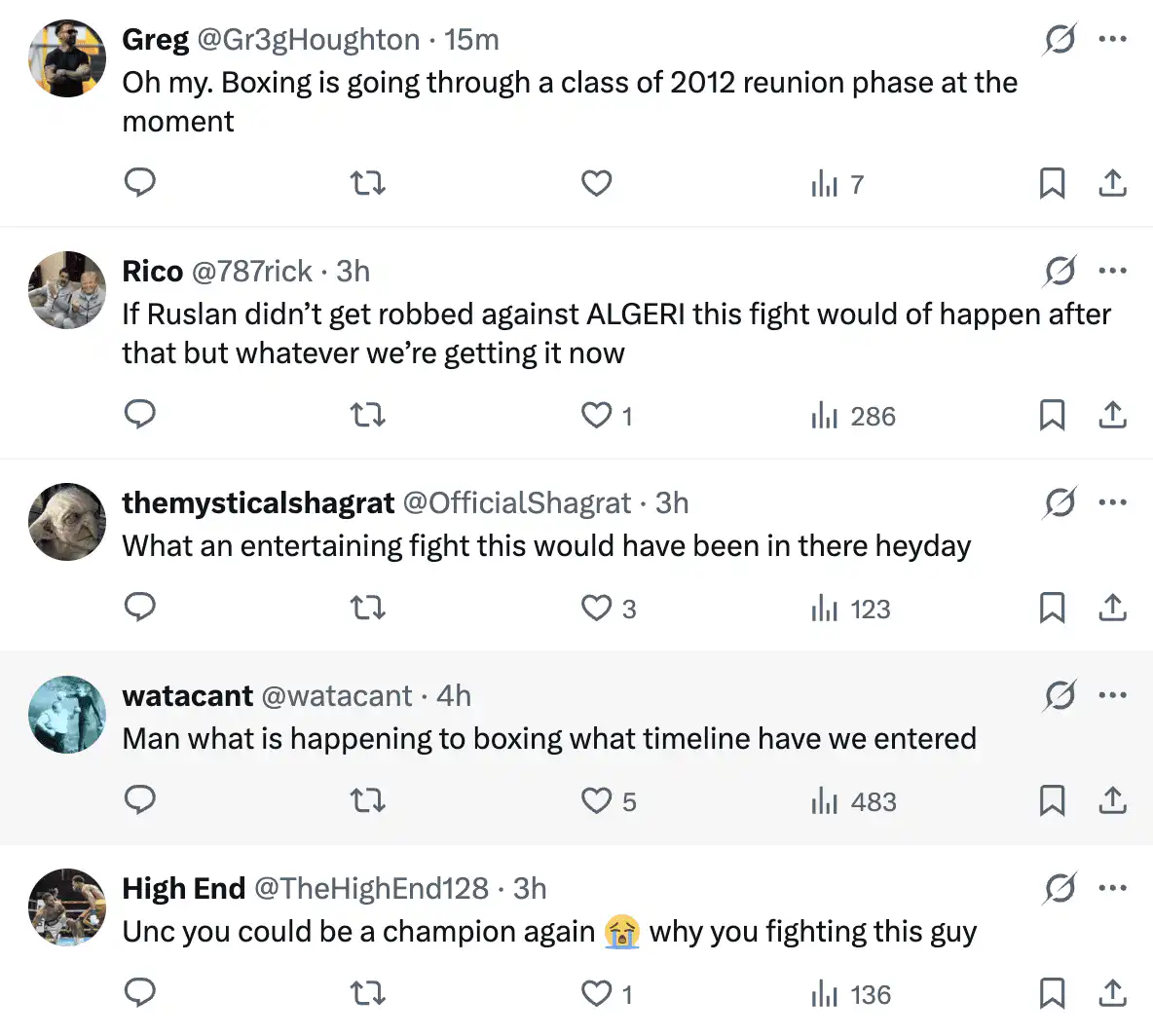The image size is (1153, 1036).
Task: Open more options menu on watacant's tweet
Action: tap(1112, 695)
